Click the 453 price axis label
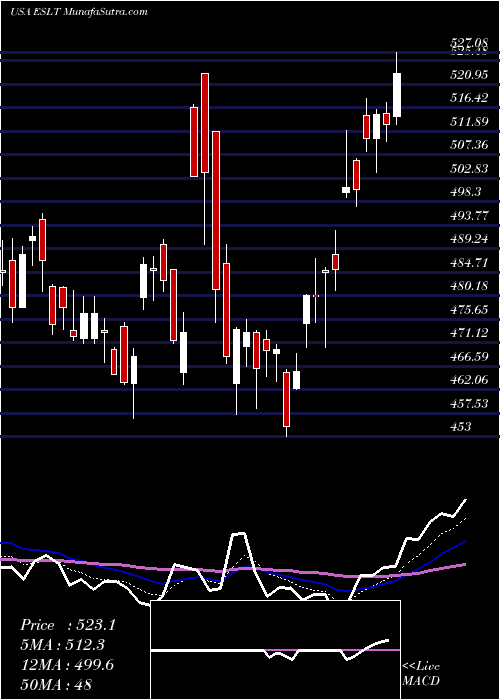 click(x=460, y=427)
